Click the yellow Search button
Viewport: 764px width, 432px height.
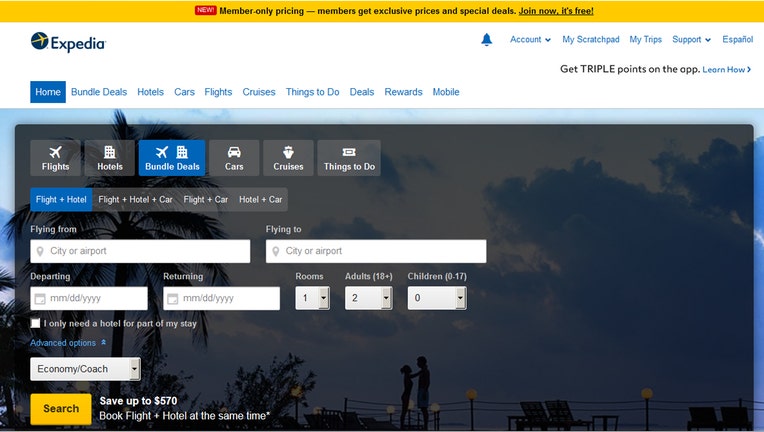pos(61,409)
